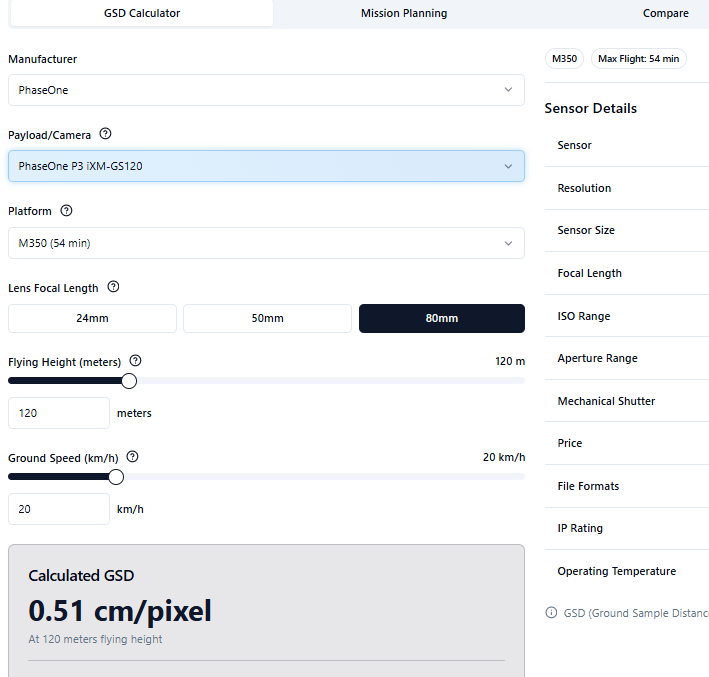709x677 pixels.
Task: Select the 80mm focal length option
Action: pyautogui.click(x=442, y=318)
